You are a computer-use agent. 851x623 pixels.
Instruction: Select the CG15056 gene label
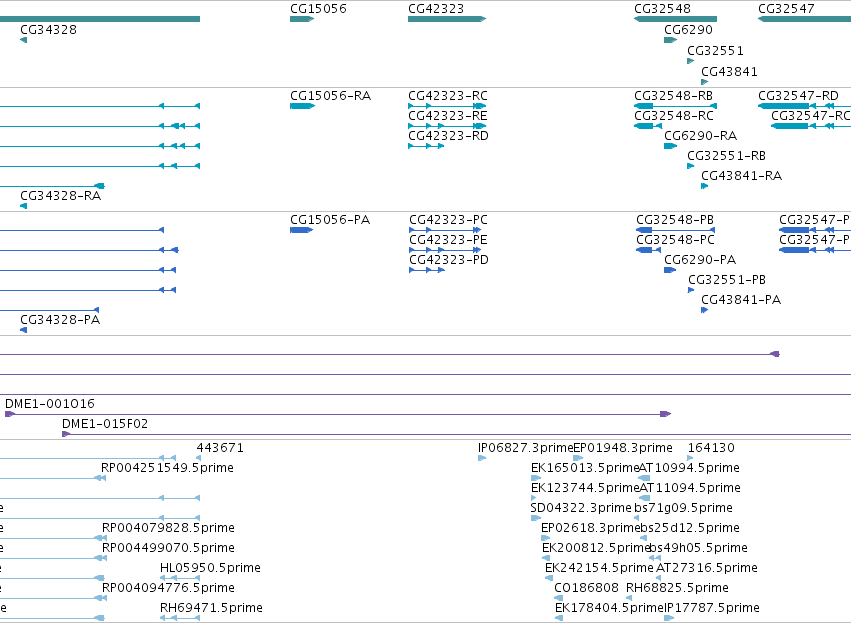click(318, 9)
